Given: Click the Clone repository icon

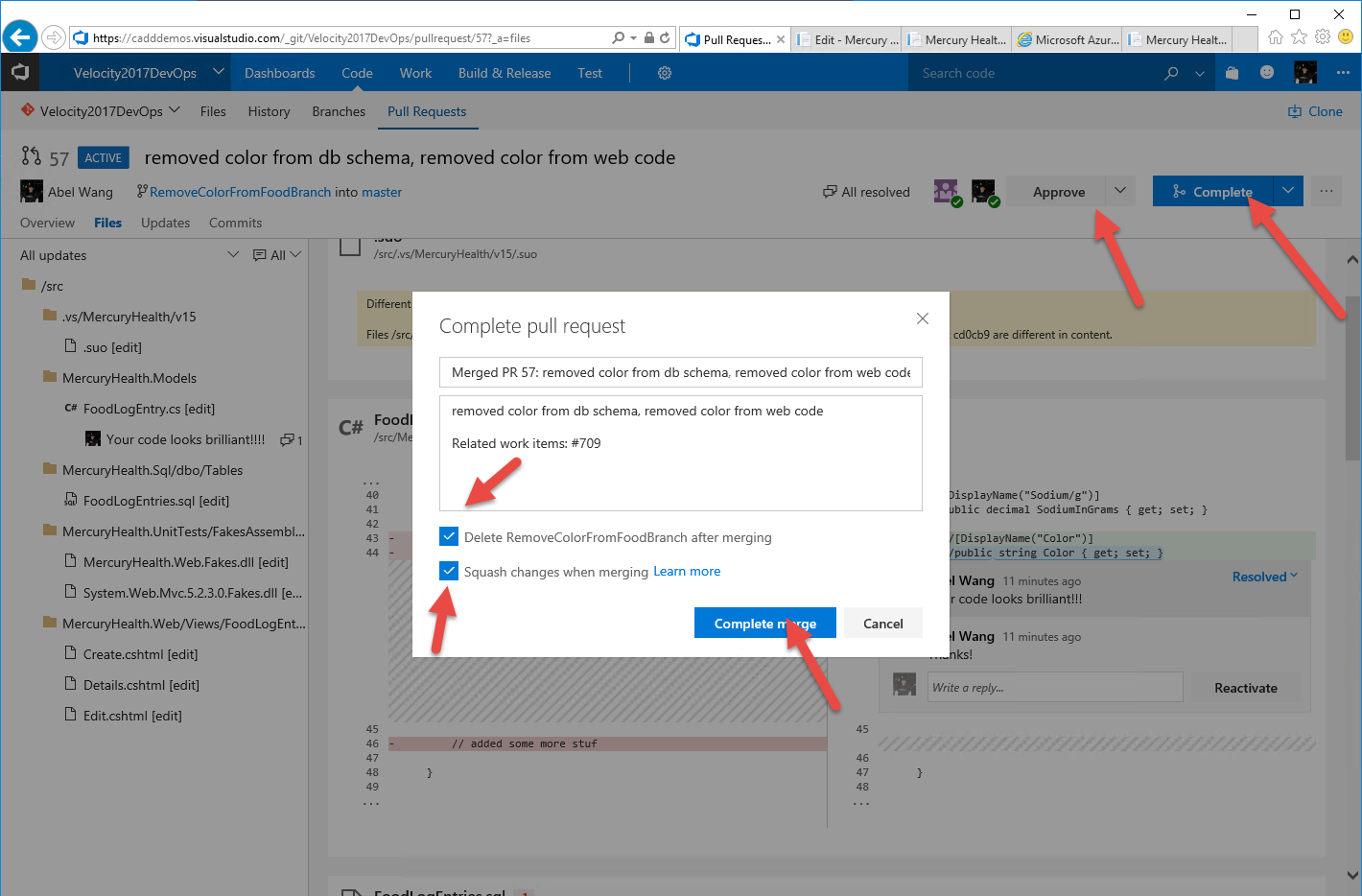Looking at the screenshot, I should (x=1295, y=111).
